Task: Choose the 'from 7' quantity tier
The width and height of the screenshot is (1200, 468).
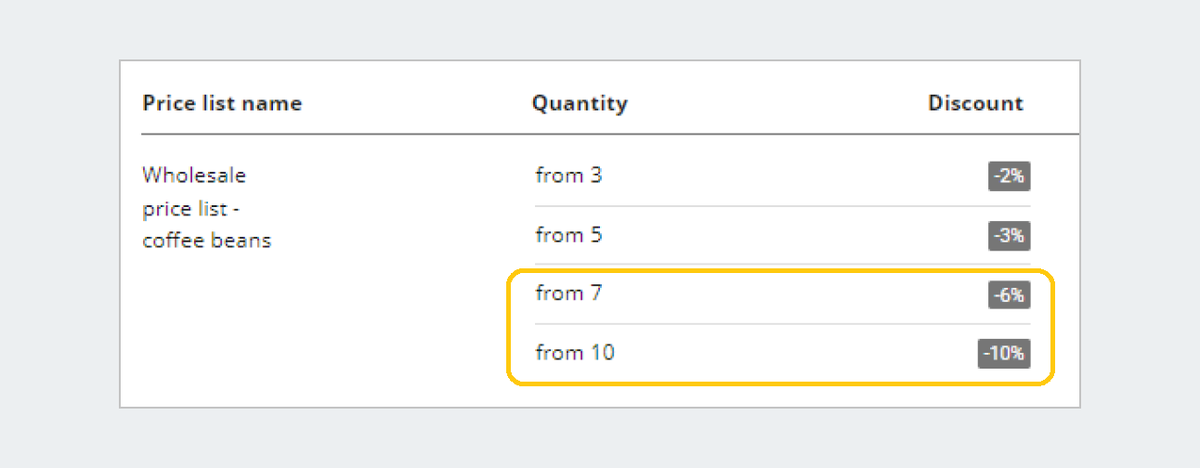Action: pos(782,294)
